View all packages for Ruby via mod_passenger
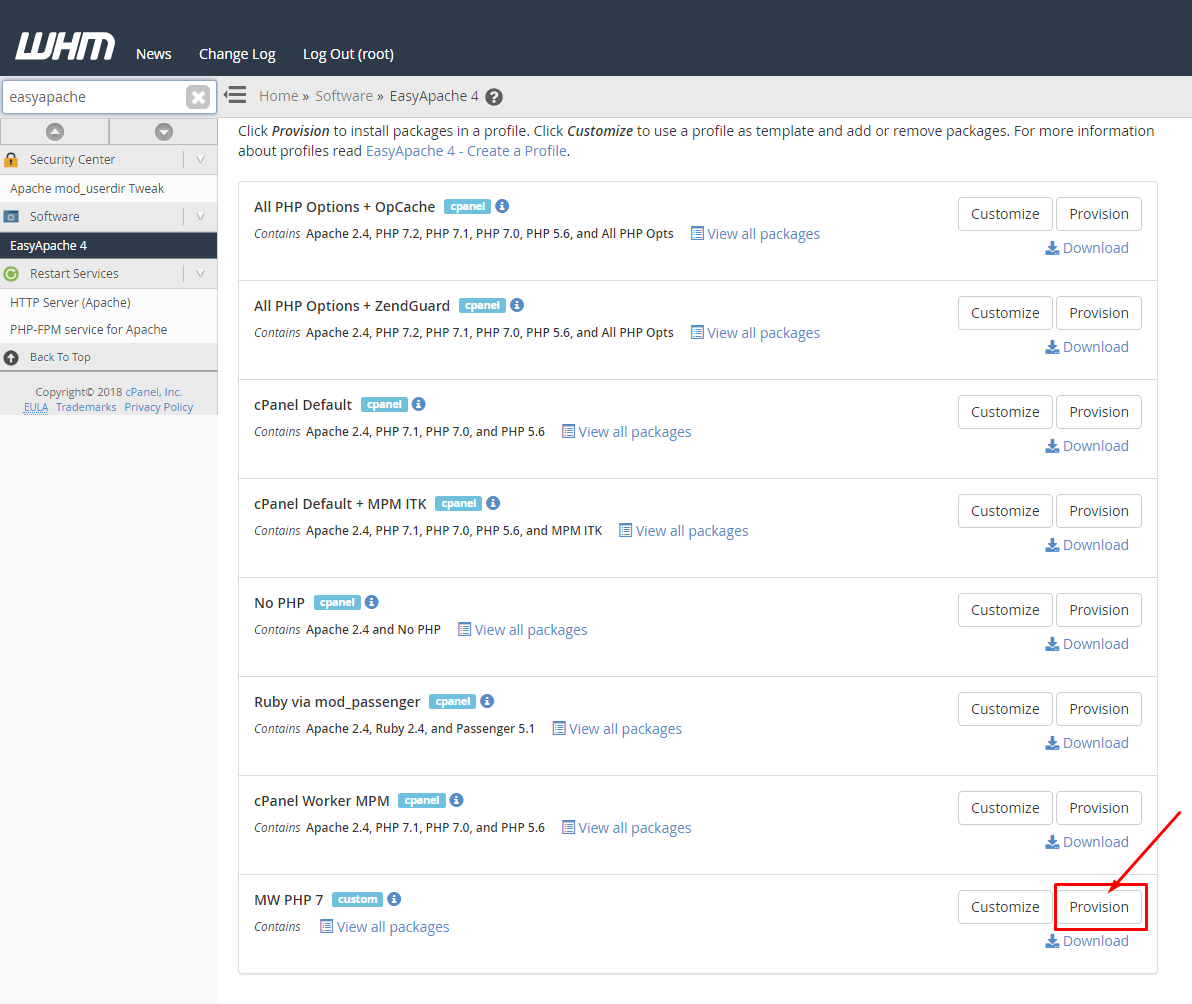Image resolution: width=1192 pixels, height=1004 pixels. coord(617,729)
